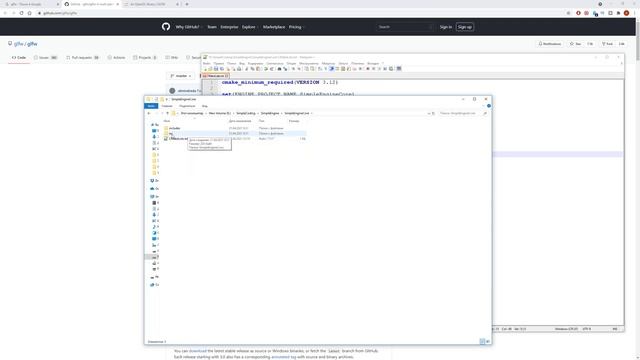Click Redo icon in Notepad++ toolbar
640x360 pixels.
(272, 69)
